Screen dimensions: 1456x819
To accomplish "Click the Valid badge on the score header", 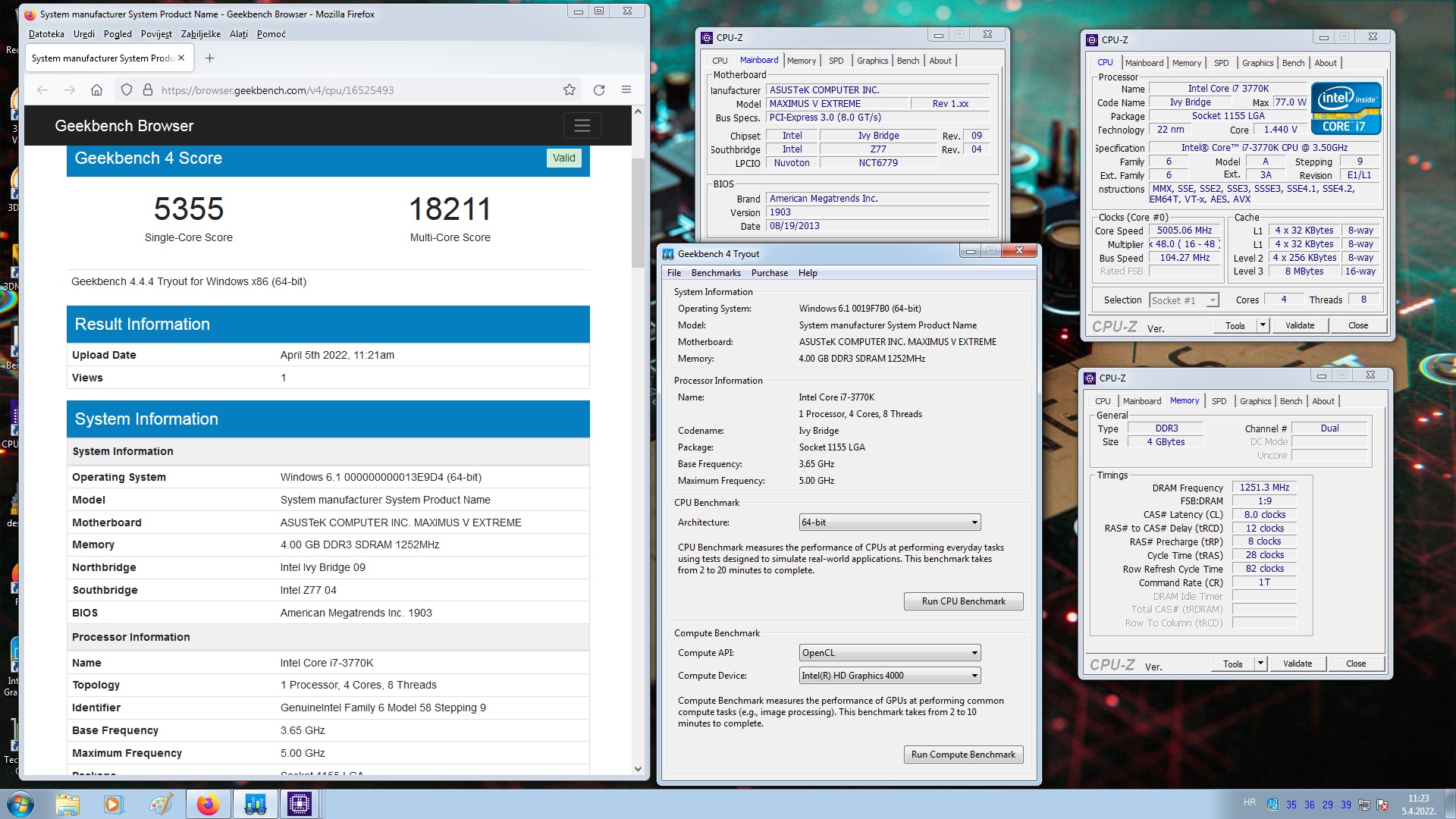I will (563, 158).
